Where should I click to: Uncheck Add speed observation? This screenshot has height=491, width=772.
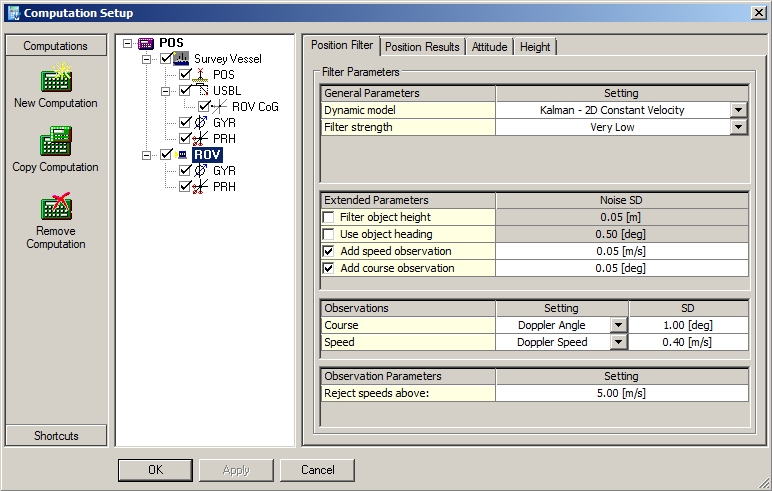(x=329, y=251)
